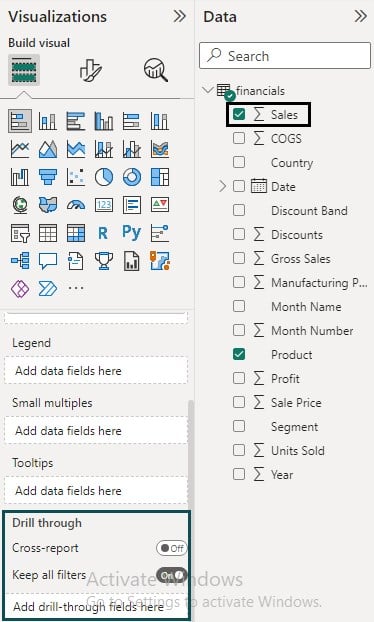
Task: Select the Card (123) visual
Action: (x=104, y=205)
